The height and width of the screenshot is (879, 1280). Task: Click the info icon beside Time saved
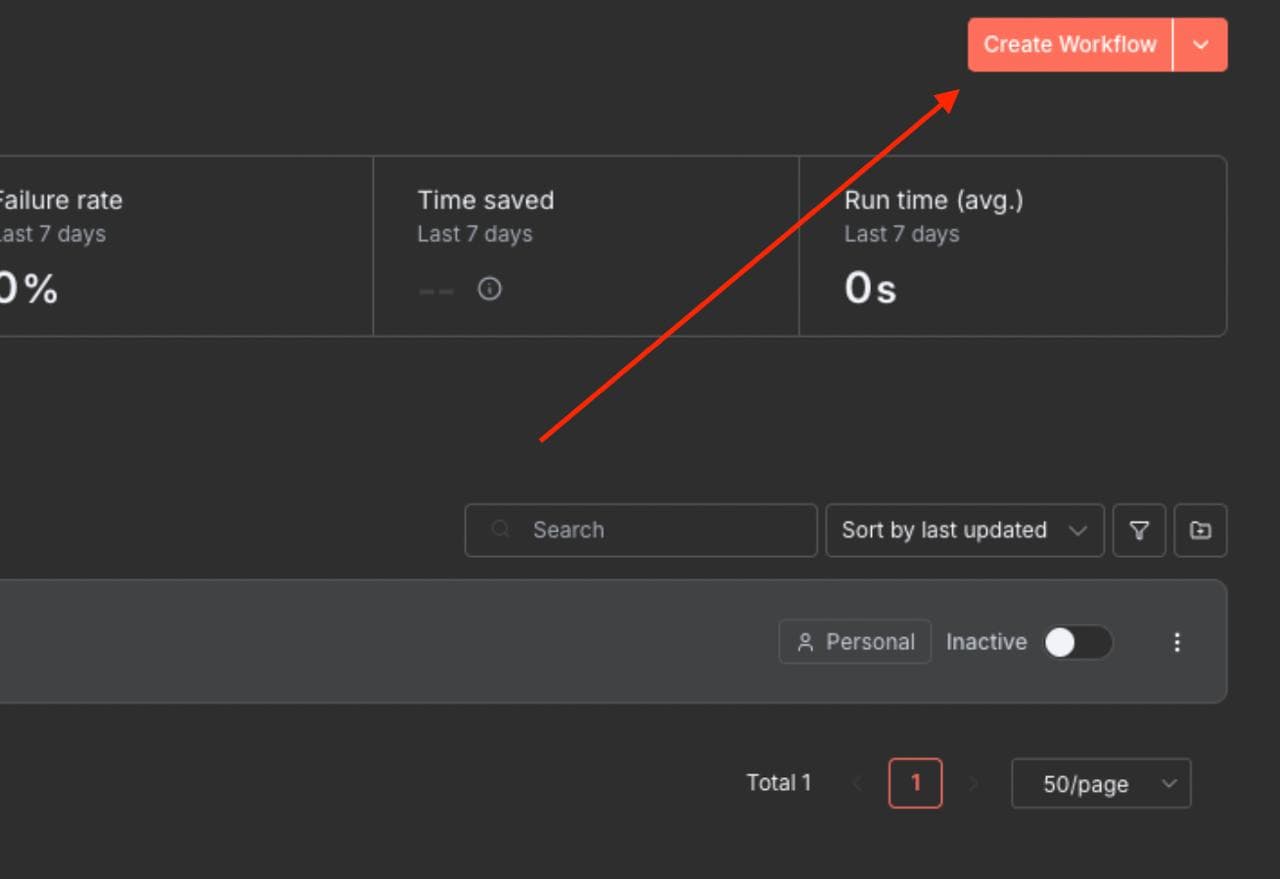point(489,289)
